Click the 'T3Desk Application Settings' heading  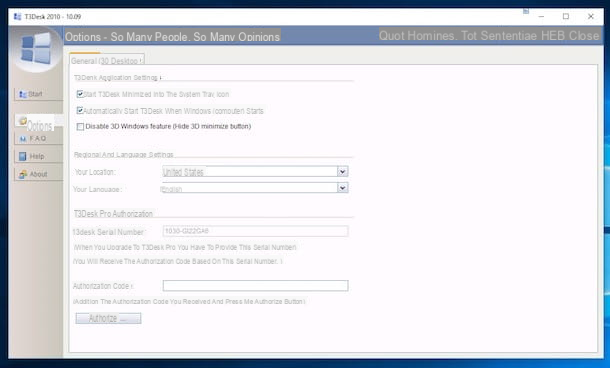tap(116, 78)
